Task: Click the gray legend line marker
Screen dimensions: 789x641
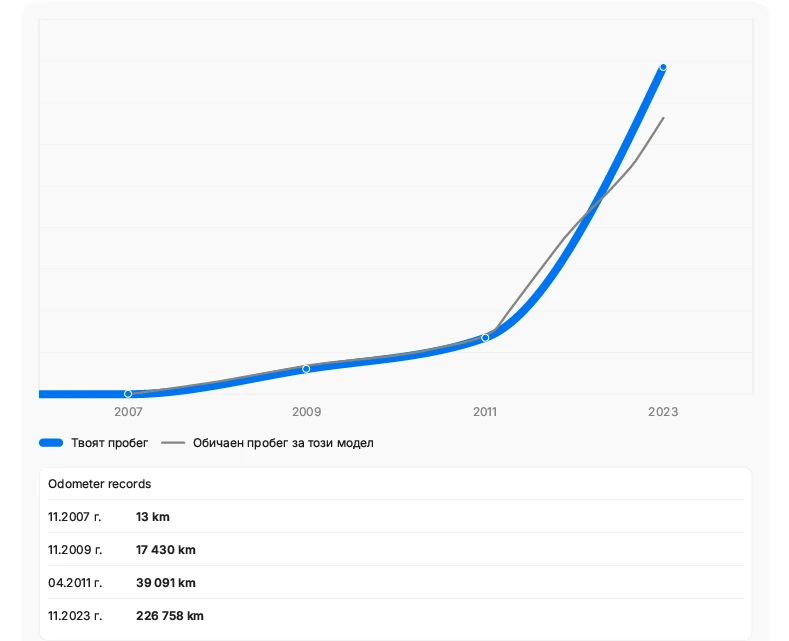Action: click(173, 443)
